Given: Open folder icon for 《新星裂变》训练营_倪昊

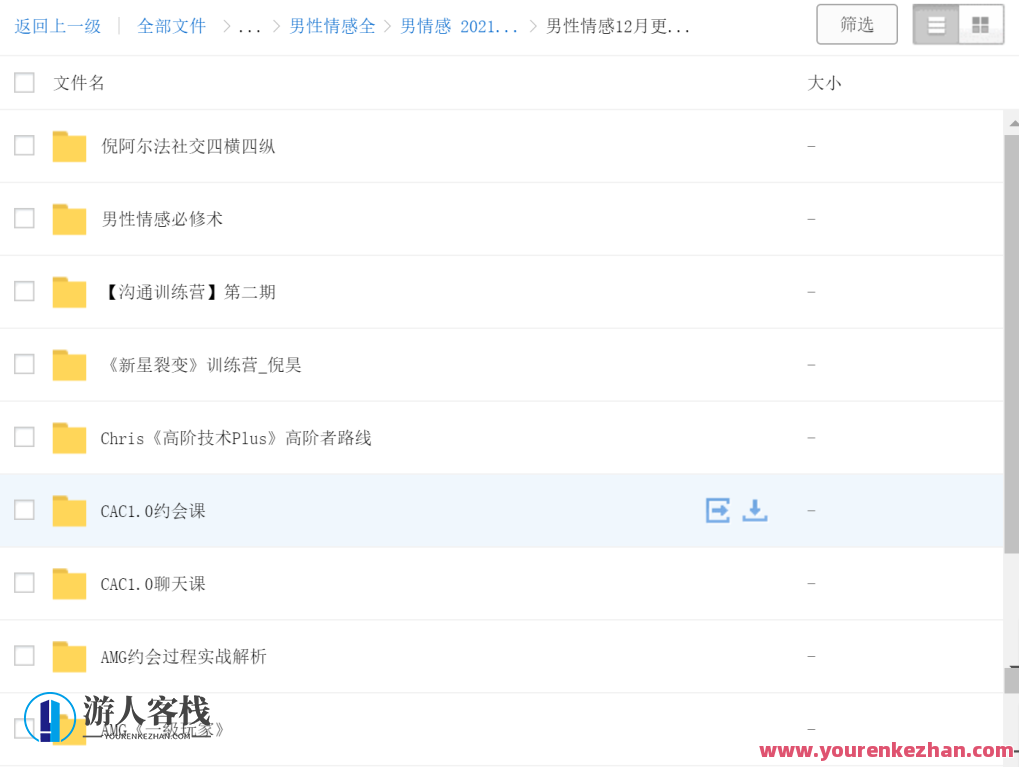Looking at the screenshot, I should [x=70, y=365].
